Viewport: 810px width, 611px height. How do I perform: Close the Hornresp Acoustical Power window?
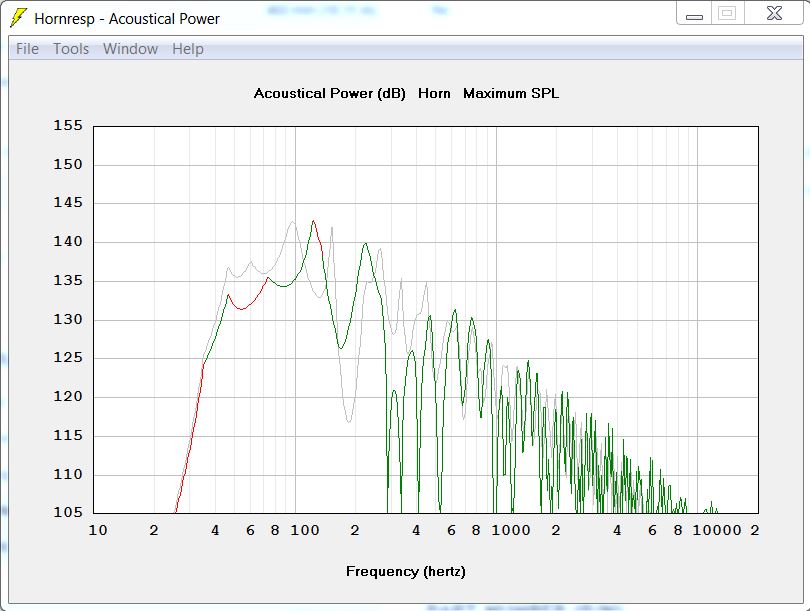774,14
